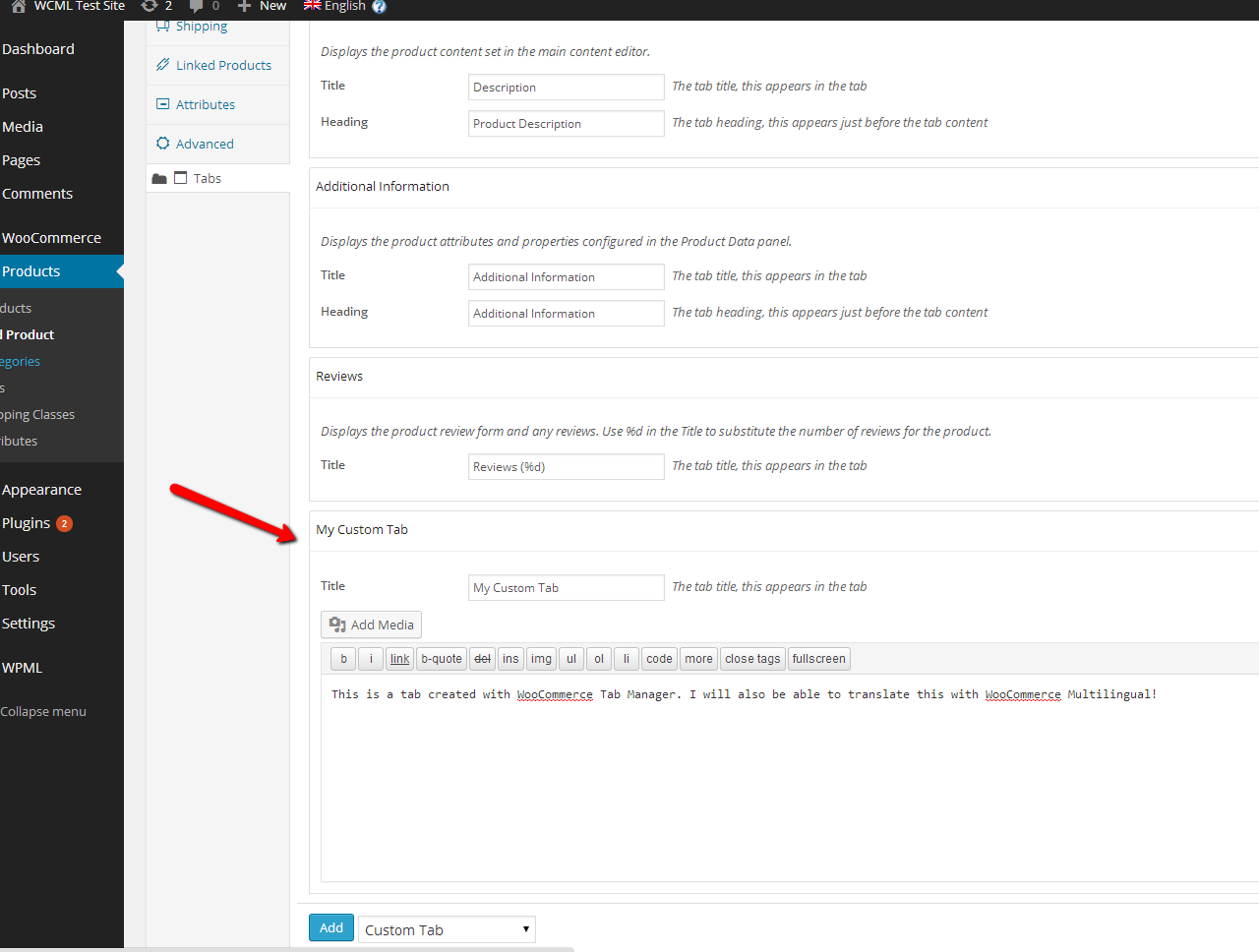Click the Linked Products link icon

163,65
